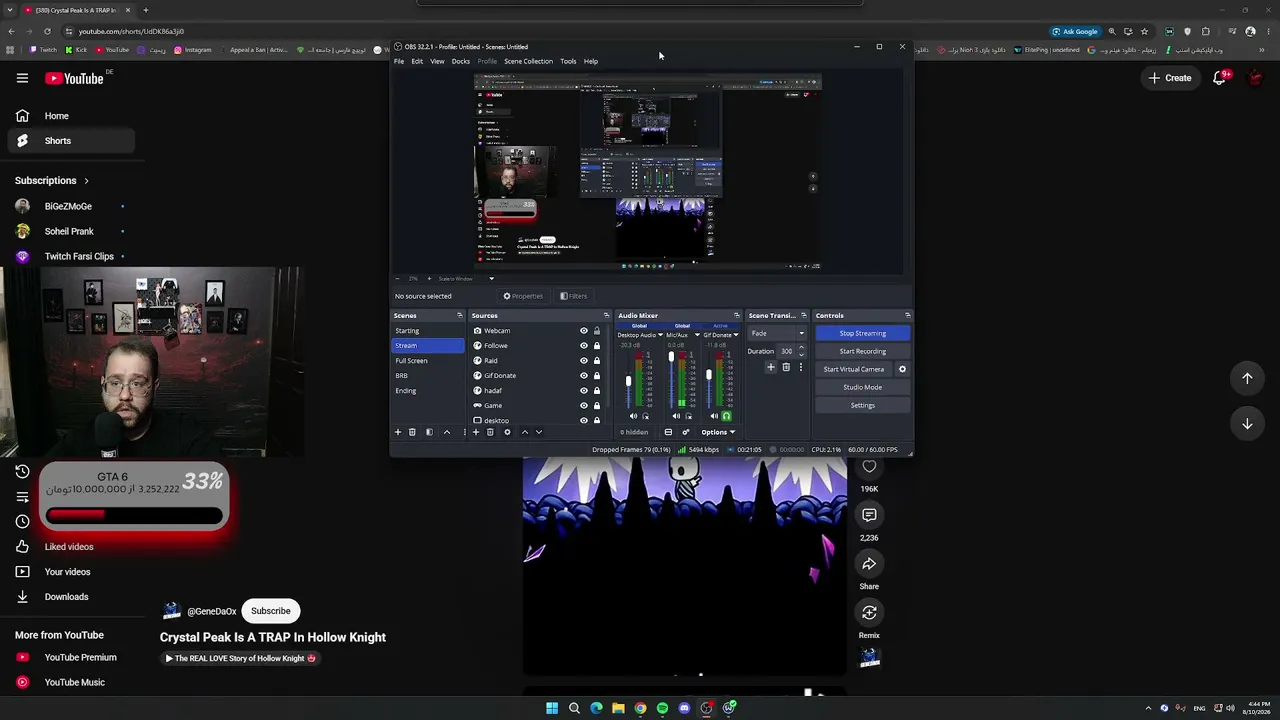The image size is (1280, 720).
Task: Like the Short with 196K likes
Action: click(869, 467)
